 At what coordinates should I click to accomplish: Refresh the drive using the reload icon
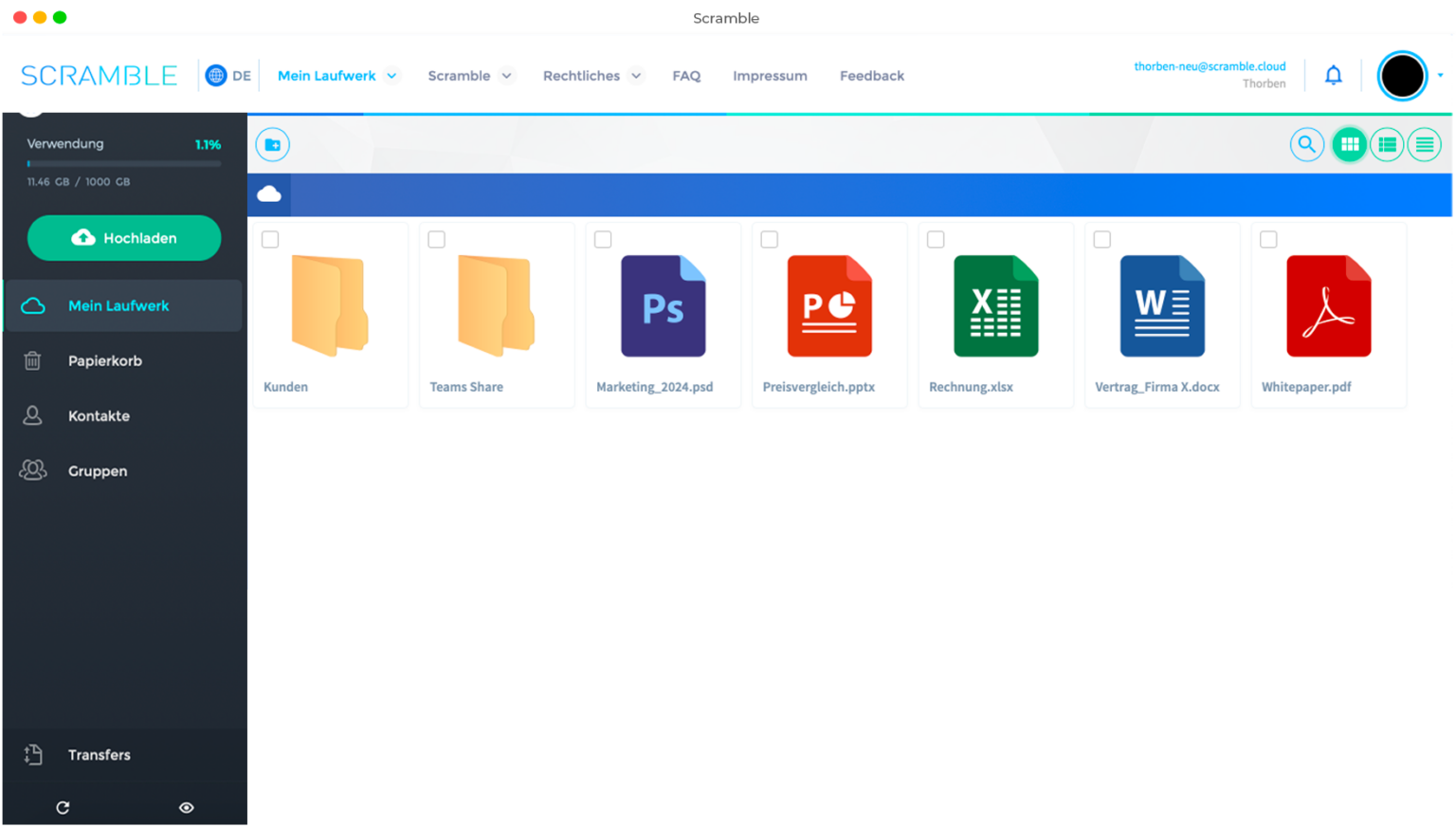pos(63,807)
